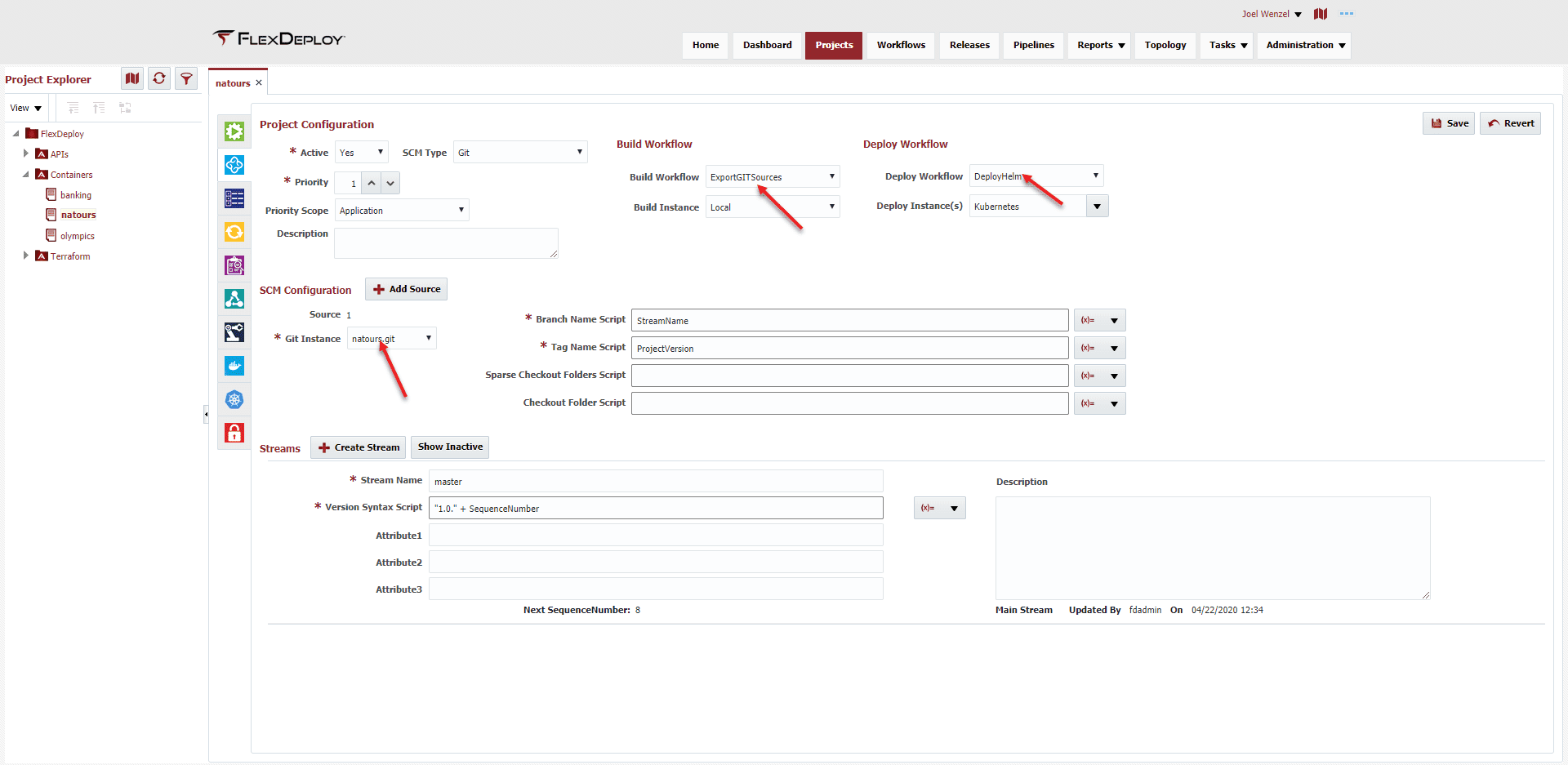Viewport: 1568px width, 765px height.
Task: Open the Active dropdown
Action: [362, 152]
